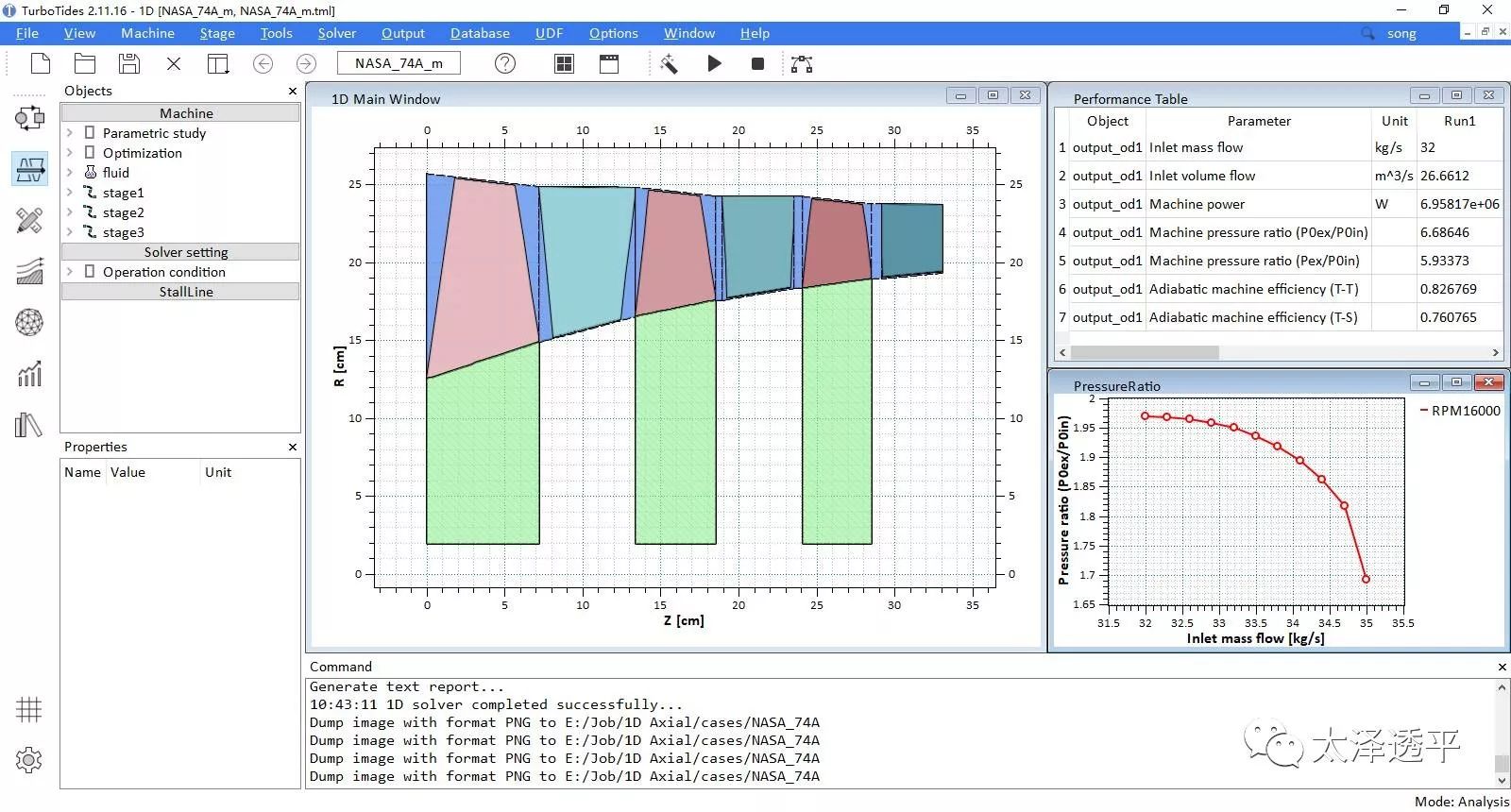Image resolution: width=1511 pixels, height=812 pixels.
Task: Go back with the left arrow icon
Action: 263,64
